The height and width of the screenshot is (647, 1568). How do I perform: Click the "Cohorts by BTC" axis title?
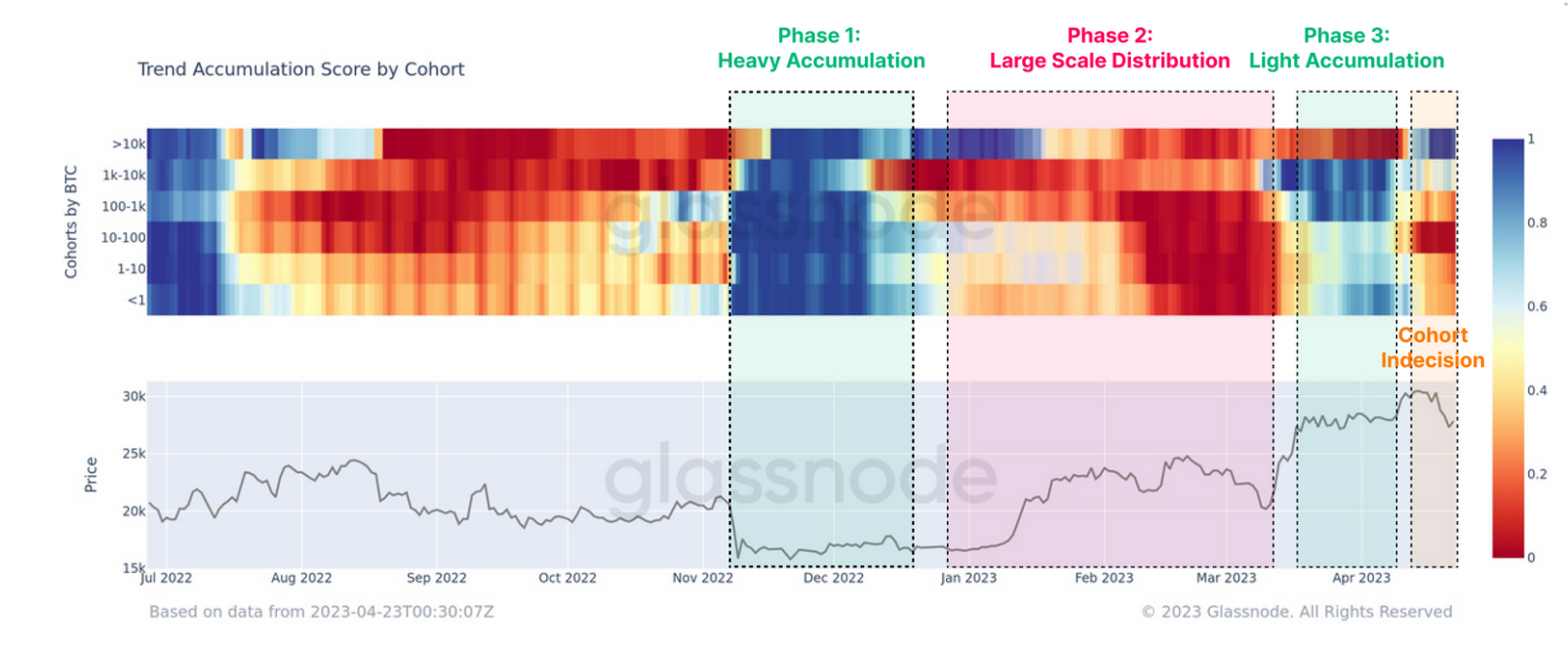[71, 222]
